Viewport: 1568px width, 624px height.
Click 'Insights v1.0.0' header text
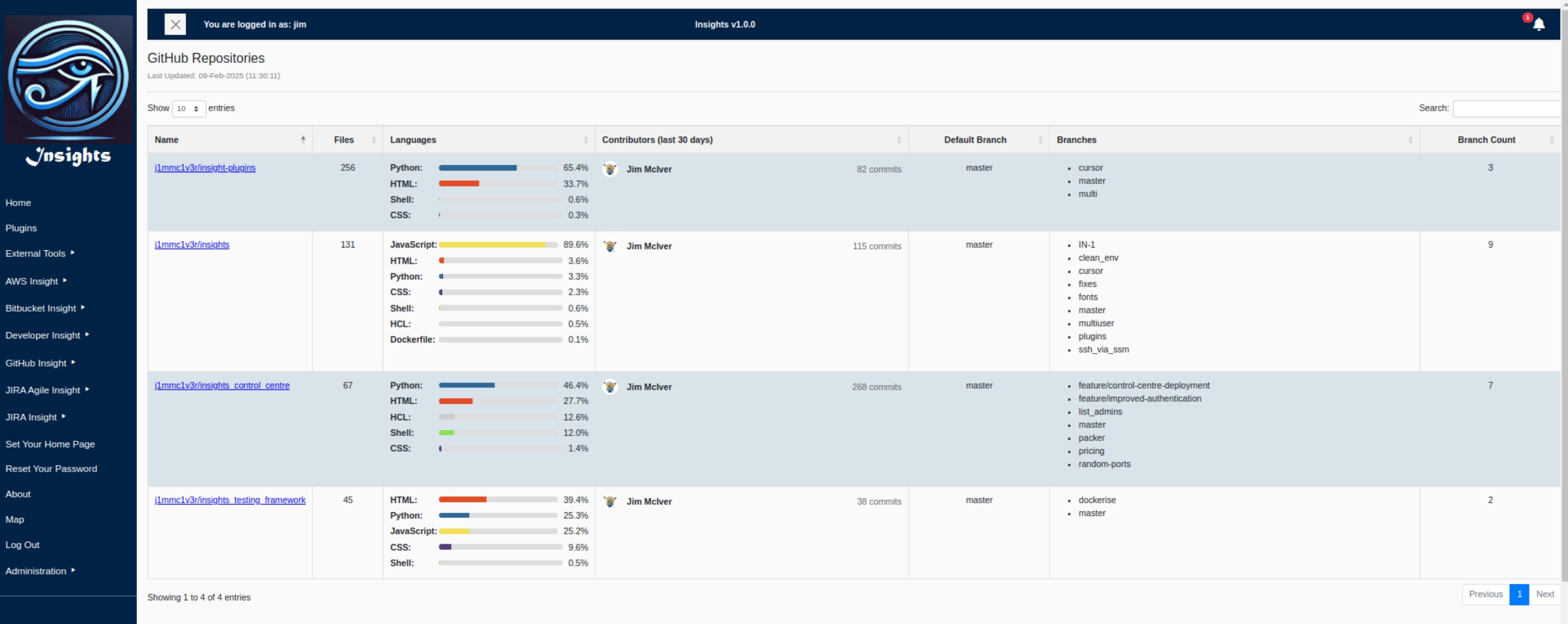[725, 24]
